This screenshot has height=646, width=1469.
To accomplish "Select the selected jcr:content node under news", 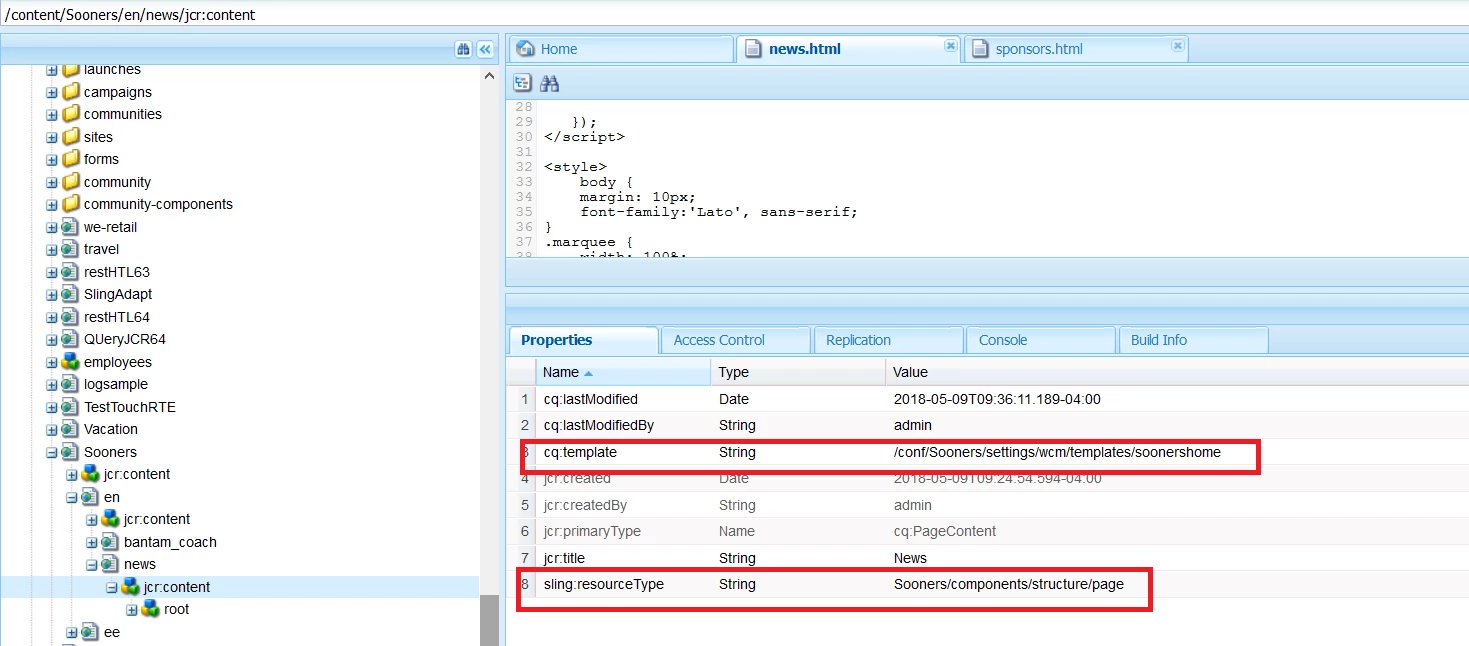I will (176, 587).
